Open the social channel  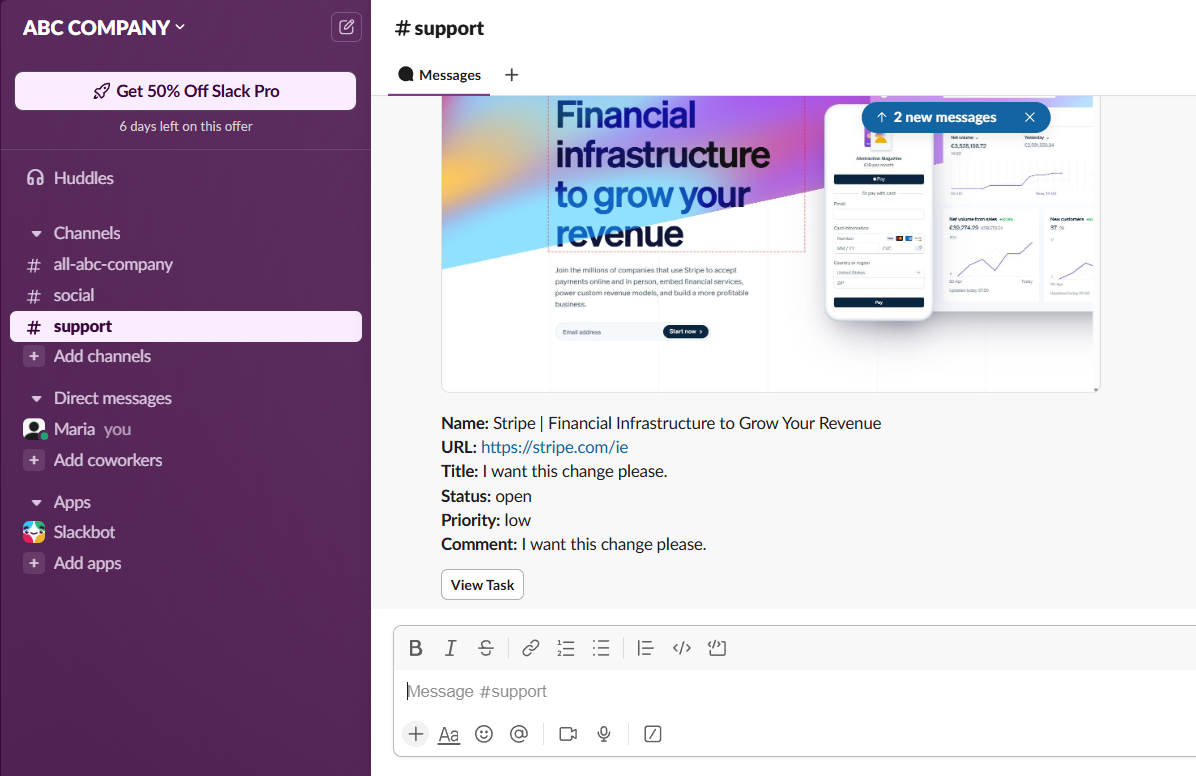[74, 295]
